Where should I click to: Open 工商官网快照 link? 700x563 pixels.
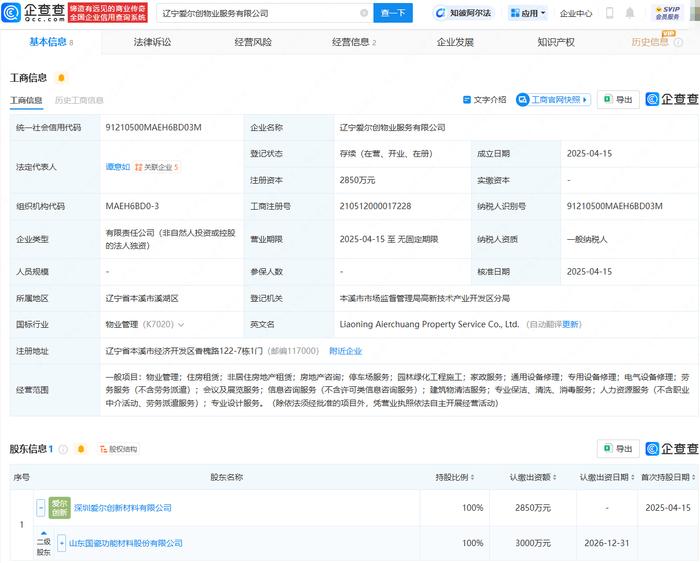pyautogui.click(x=553, y=100)
